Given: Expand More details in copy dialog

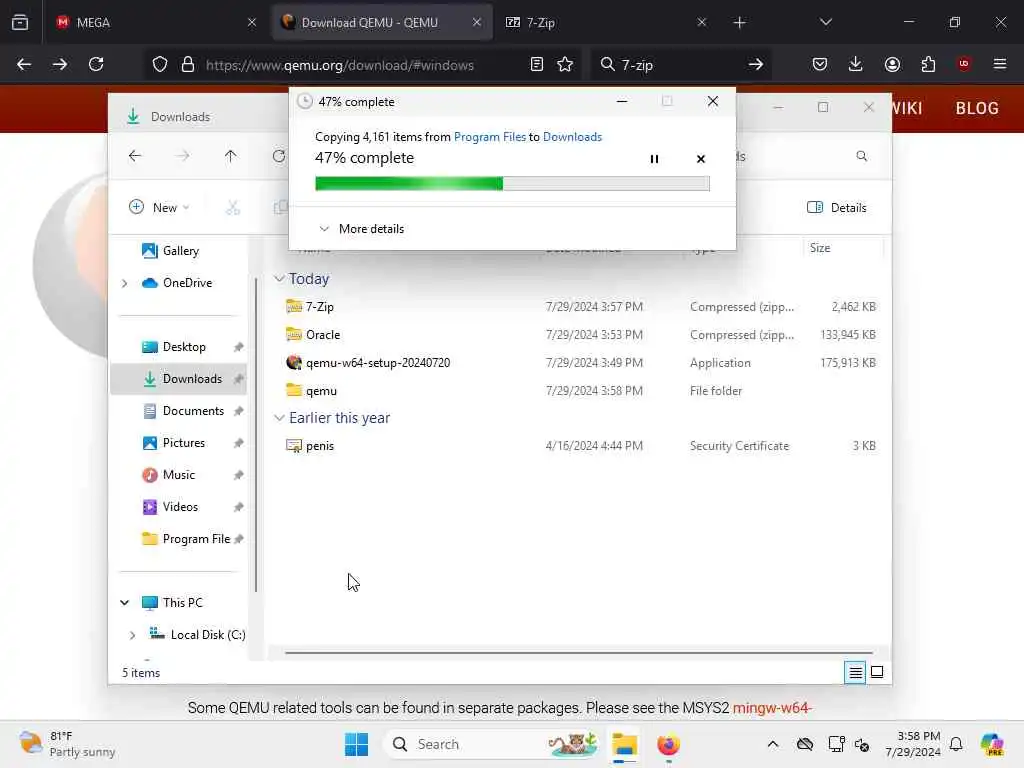Looking at the screenshot, I should click(x=362, y=229).
